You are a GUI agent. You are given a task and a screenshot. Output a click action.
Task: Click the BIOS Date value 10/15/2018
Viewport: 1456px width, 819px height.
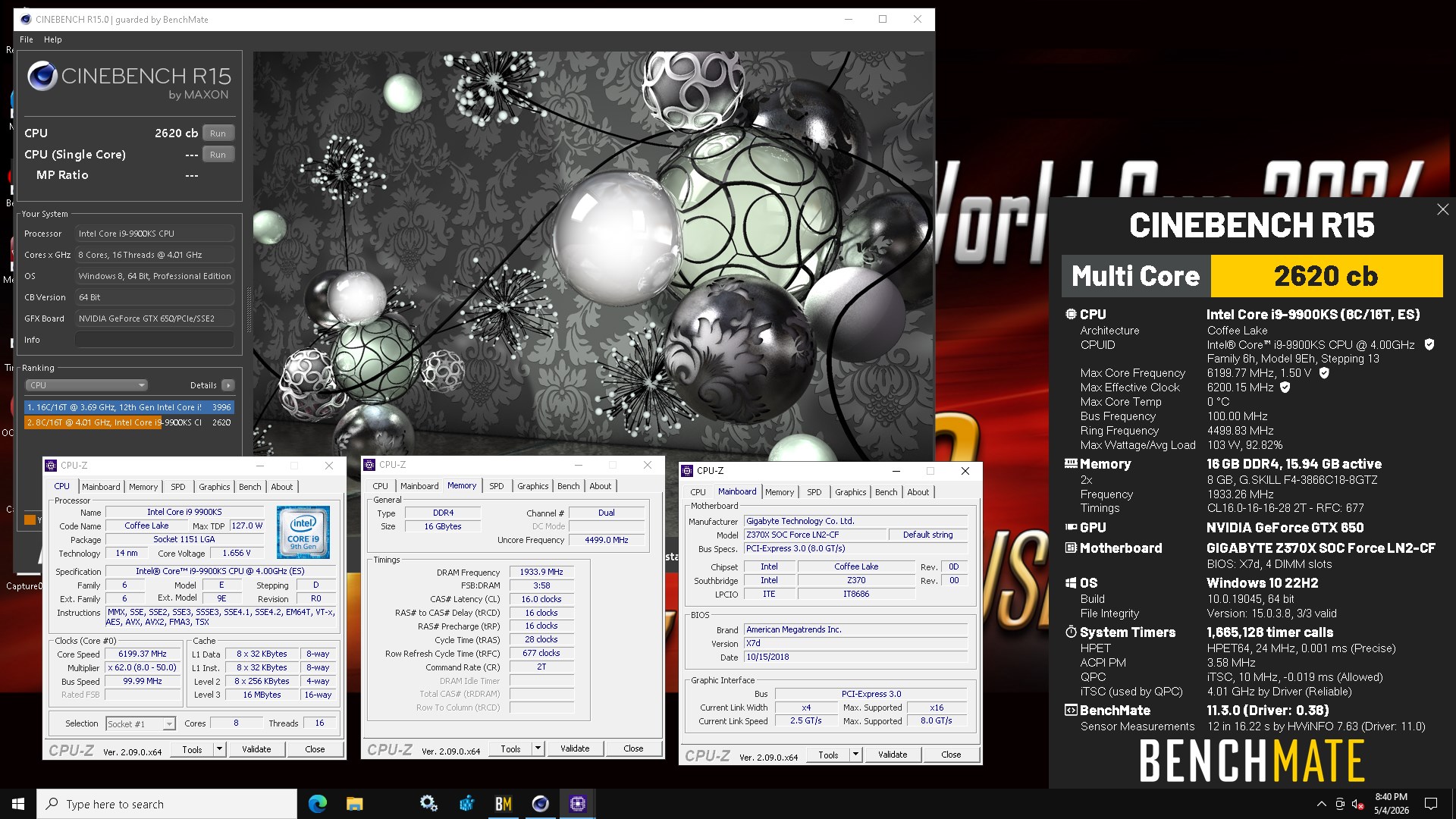point(855,657)
